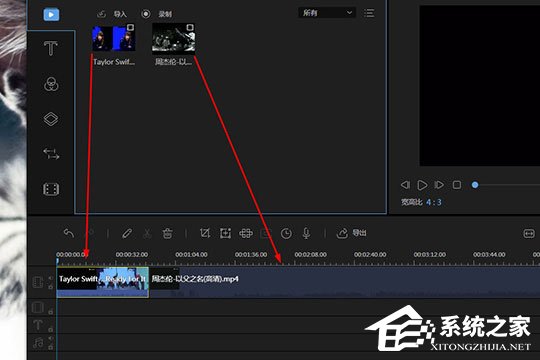Click the 导出 (Export) button
540x360 pixels.
click(351, 233)
